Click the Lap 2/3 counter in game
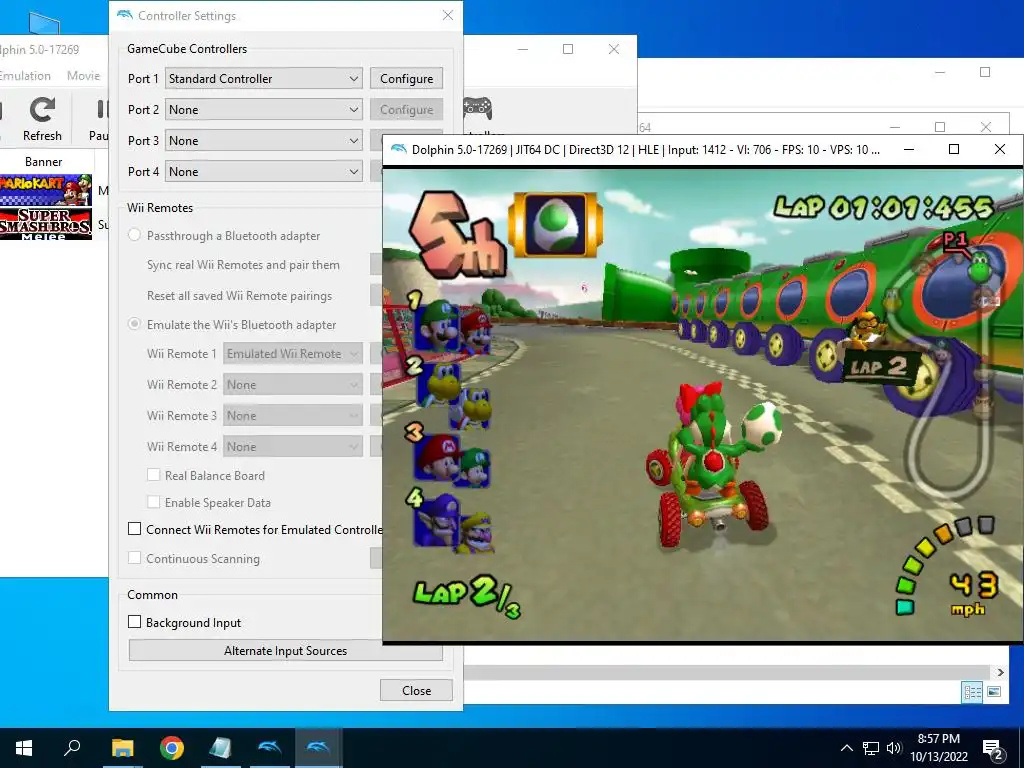Image resolution: width=1024 pixels, height=768 pixels. click(468, 595)
